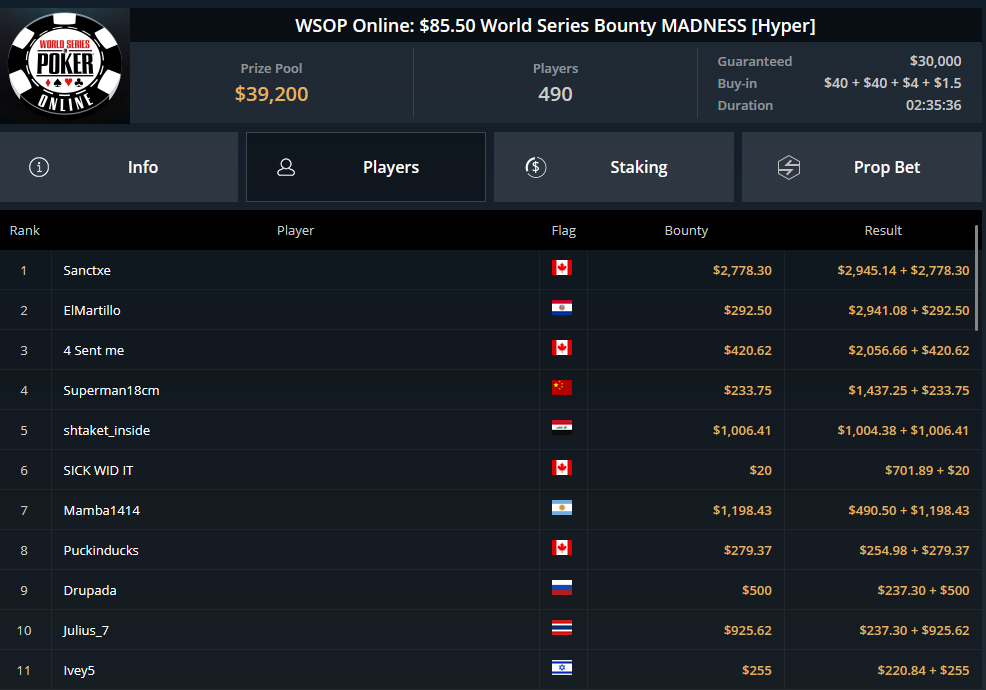The width and height of the screenshot is (986, 690).
Task: Click the Rank column header
Action: (x=25, y=231)
